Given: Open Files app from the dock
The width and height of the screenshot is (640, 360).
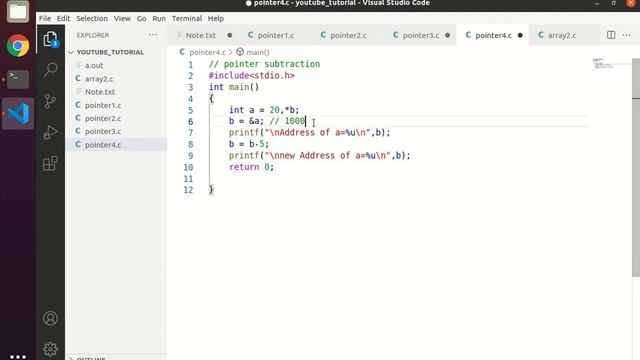Looking at the screenshot, I should click(18, 11).
